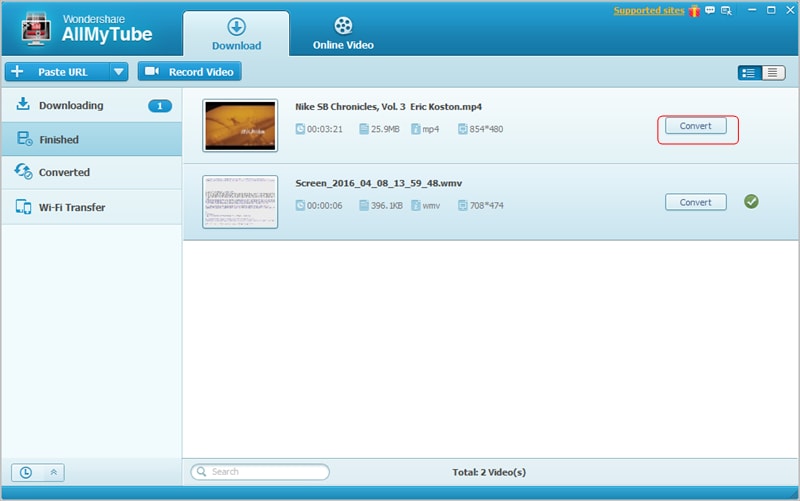
Task: Click the 708*474 resolution value
Action: coord(486,206)
